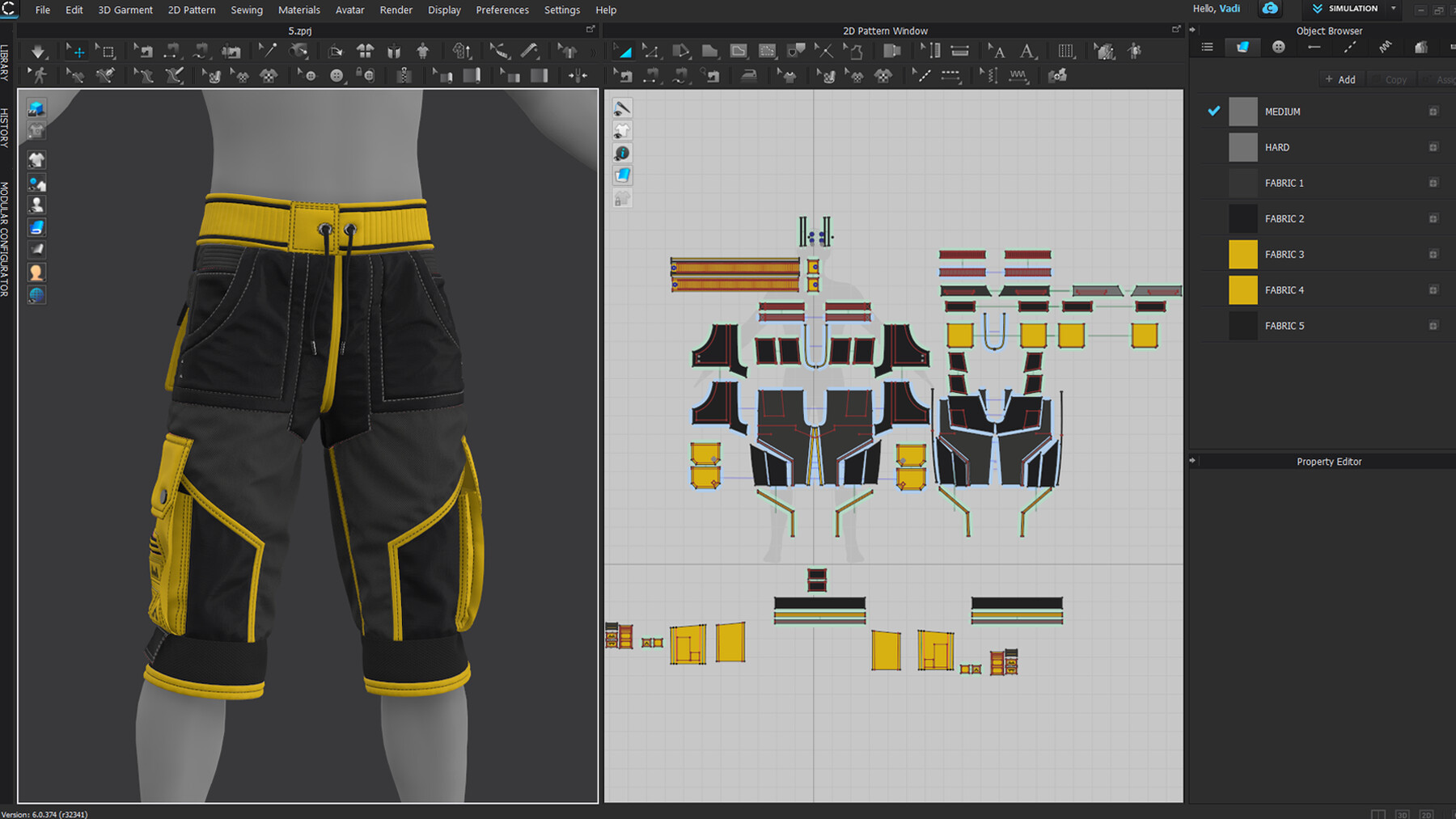The width and height of the screenshot is (1456, 819).
Task: Open the Sewing menu
Action: [247, 10]
